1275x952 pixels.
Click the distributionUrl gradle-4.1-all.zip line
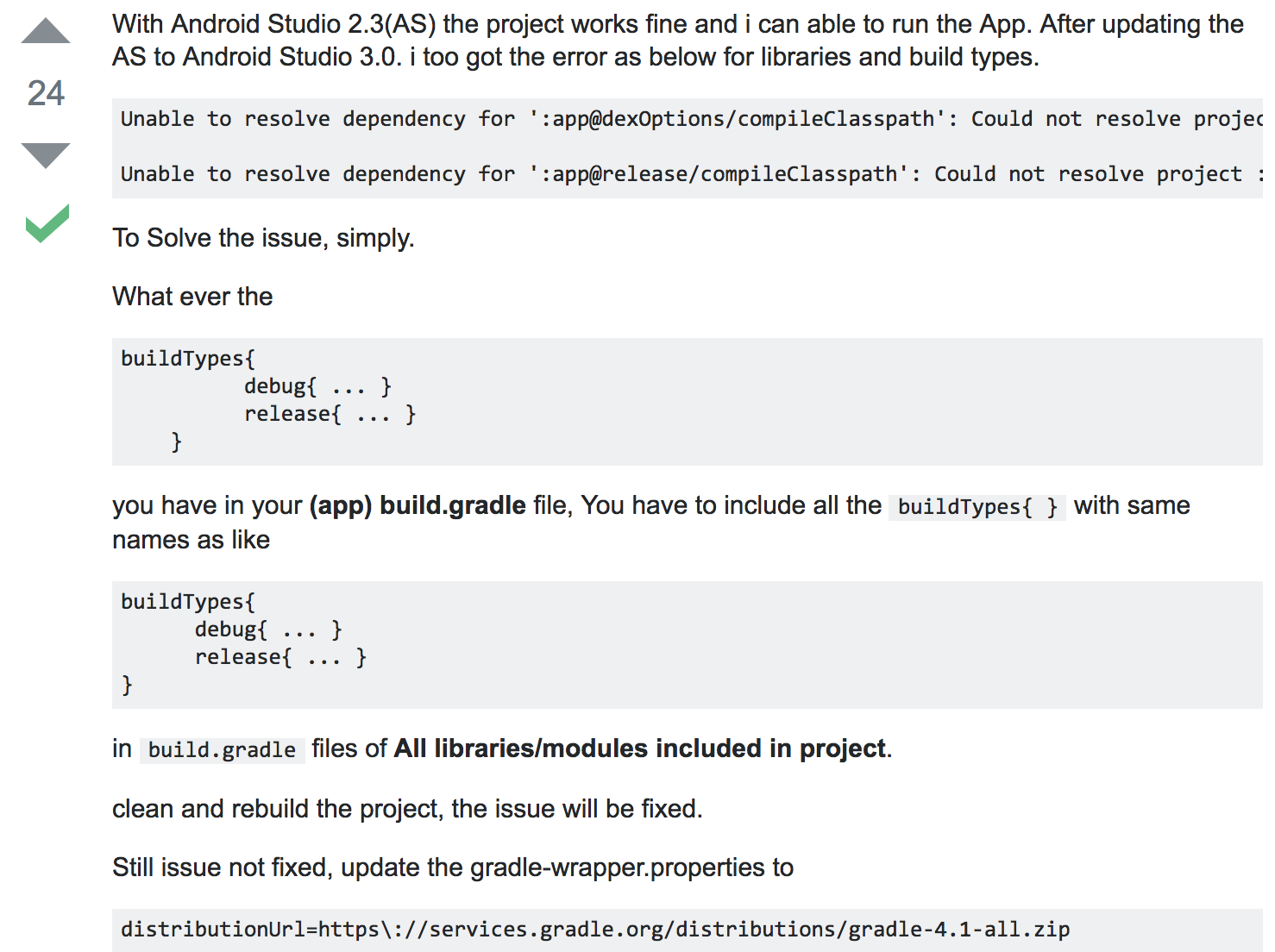pos(595,930)
